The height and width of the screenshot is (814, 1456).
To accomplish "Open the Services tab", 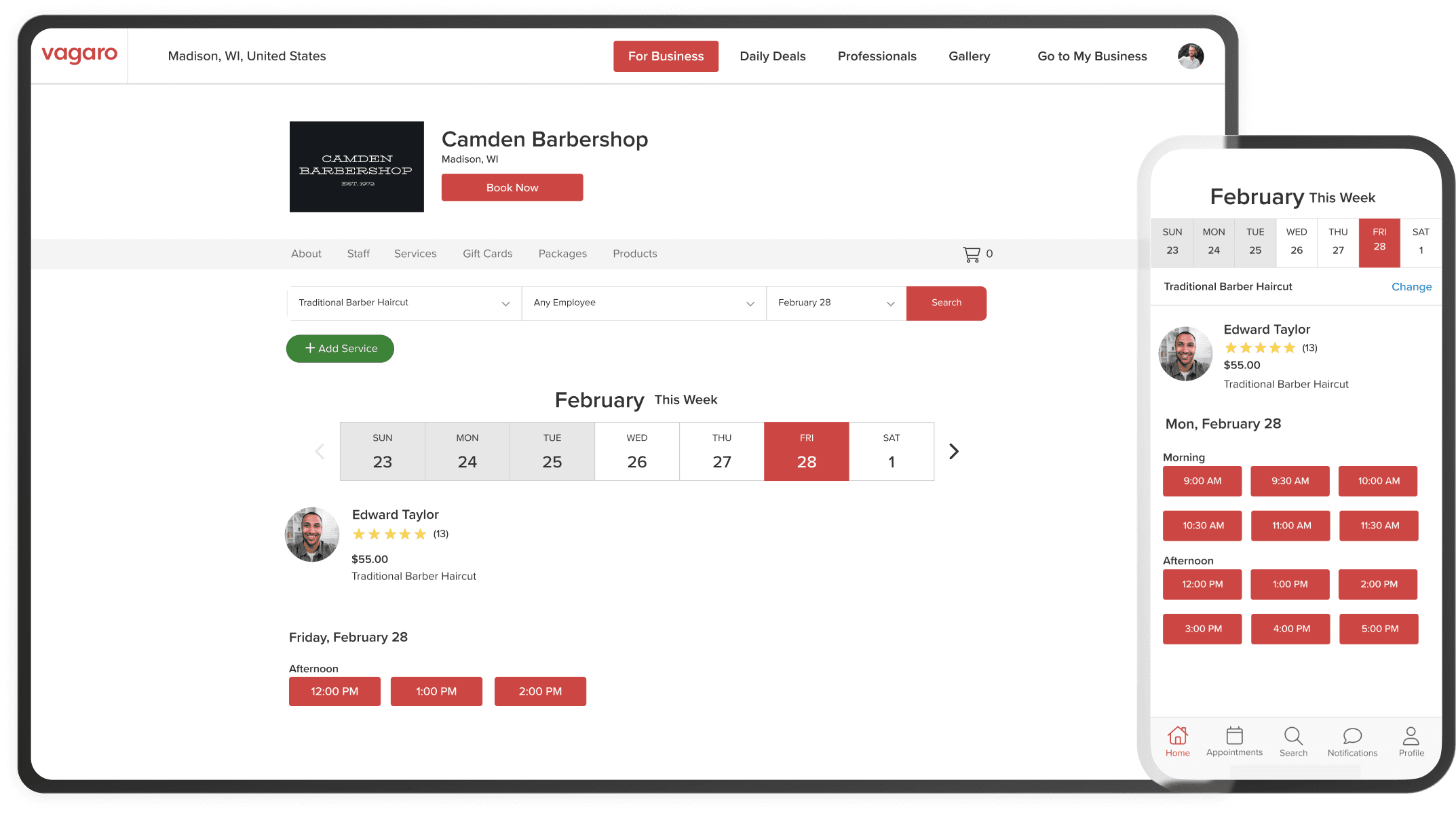I will [415, 254].
